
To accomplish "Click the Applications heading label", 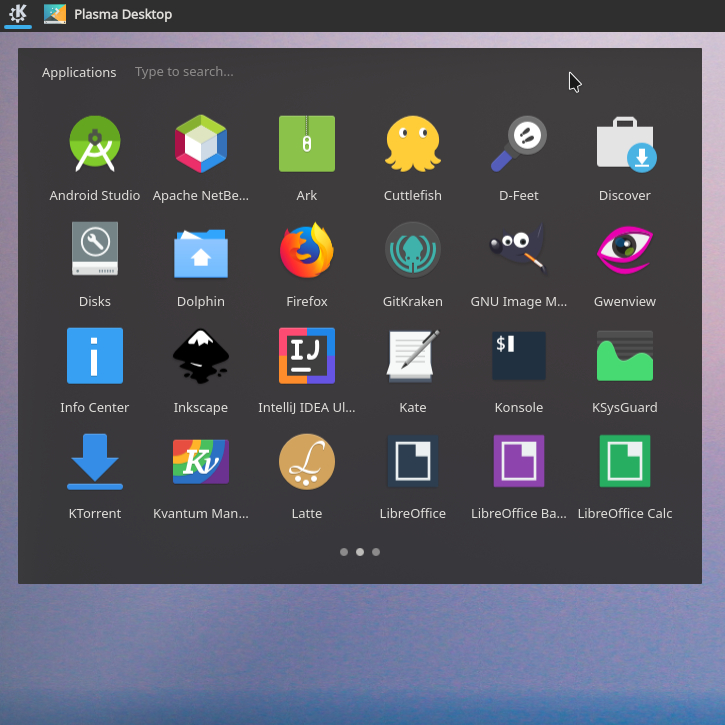I will pyautogui.click(x=79, y=73).
